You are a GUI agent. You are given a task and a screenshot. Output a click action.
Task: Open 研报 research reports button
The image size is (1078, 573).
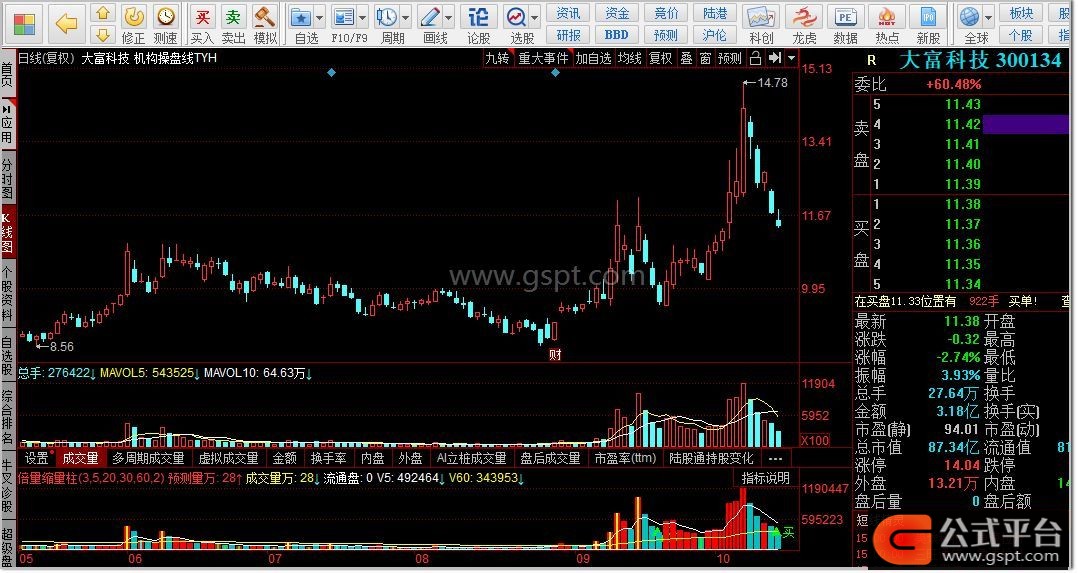[569, 34]
